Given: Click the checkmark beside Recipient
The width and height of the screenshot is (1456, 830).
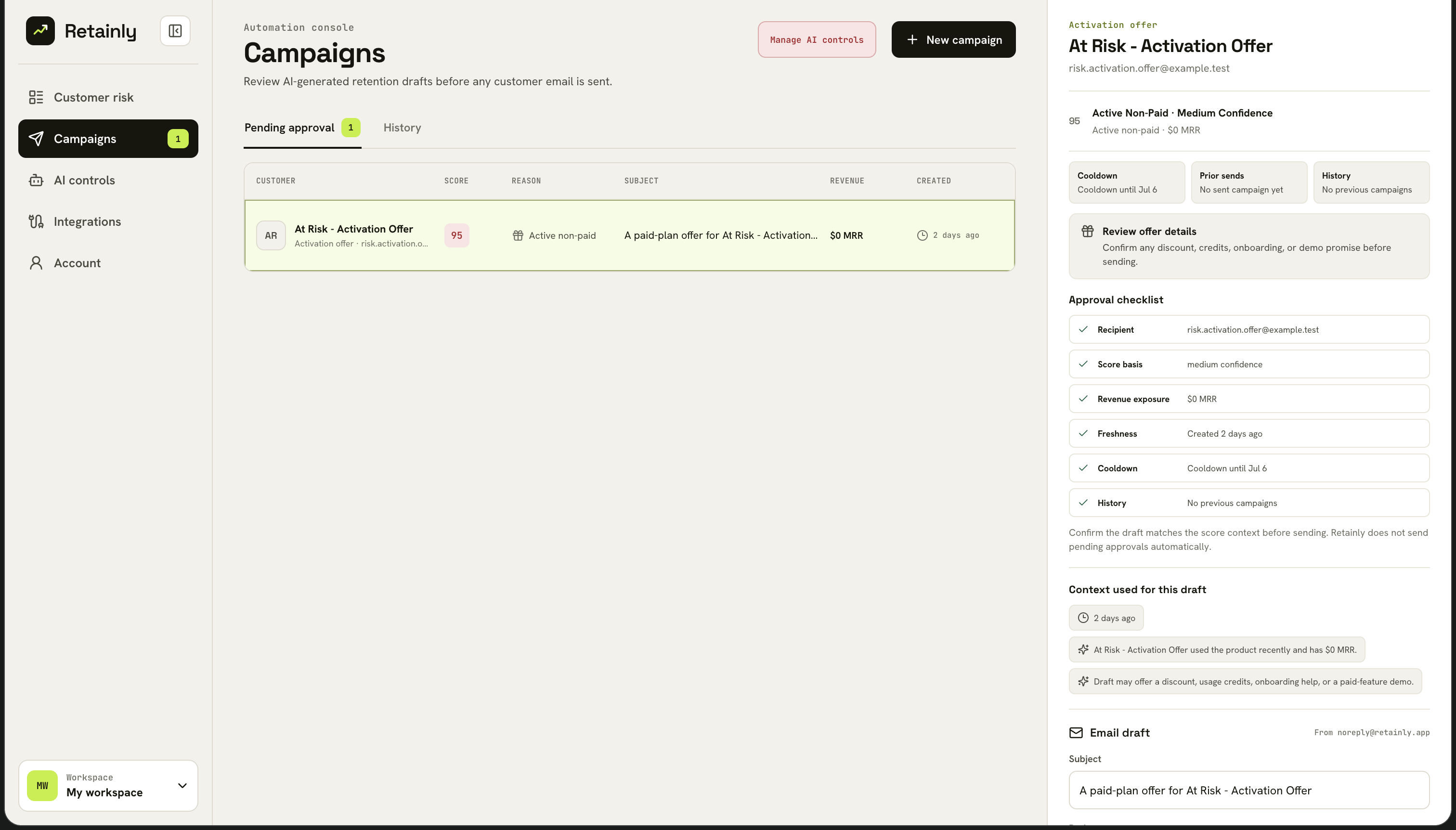Looking at the screenshot, I should [1083, 329].
